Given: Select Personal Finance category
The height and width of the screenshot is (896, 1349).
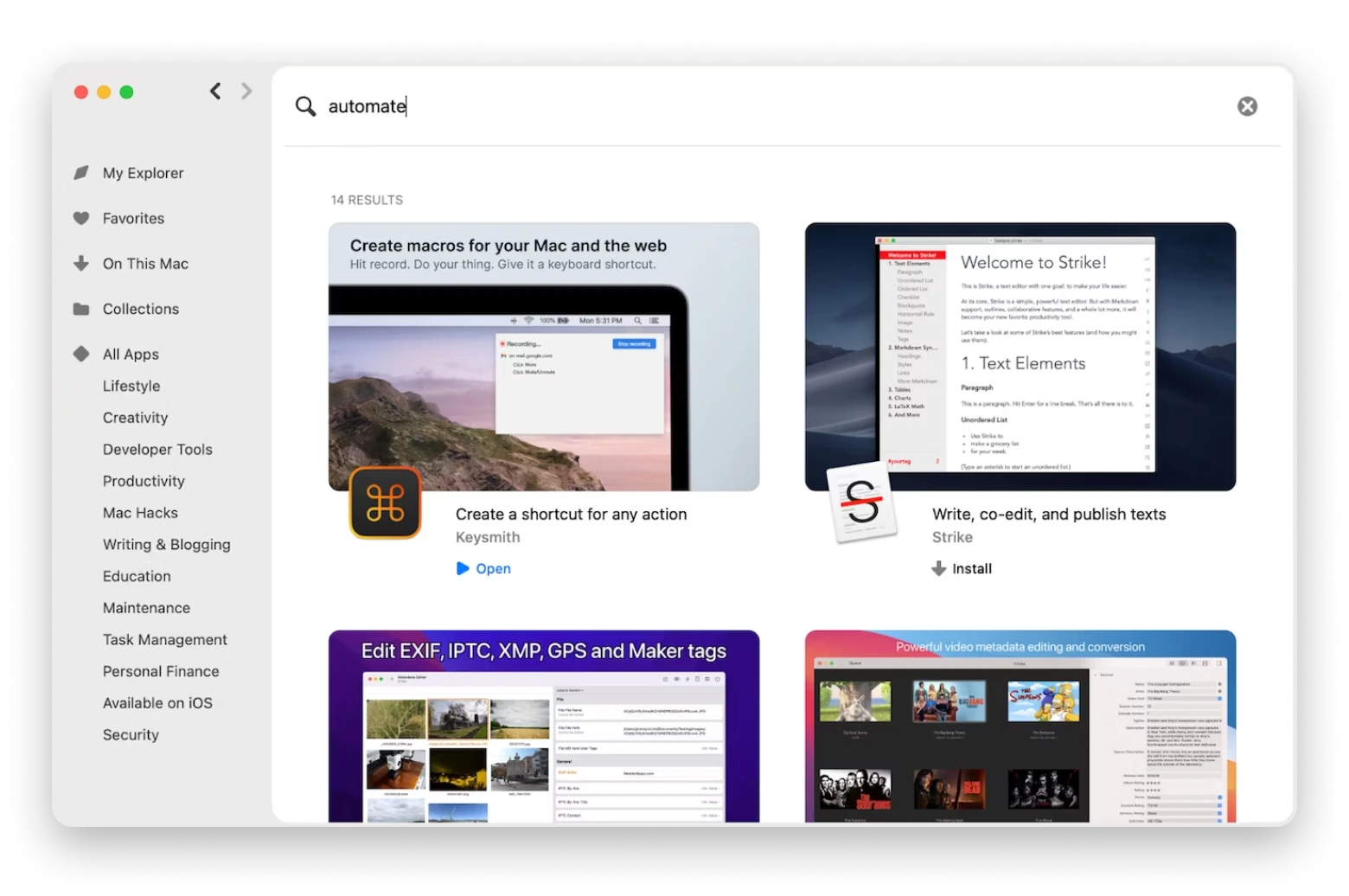Looking at the screenshot, I should coord(161,671).
